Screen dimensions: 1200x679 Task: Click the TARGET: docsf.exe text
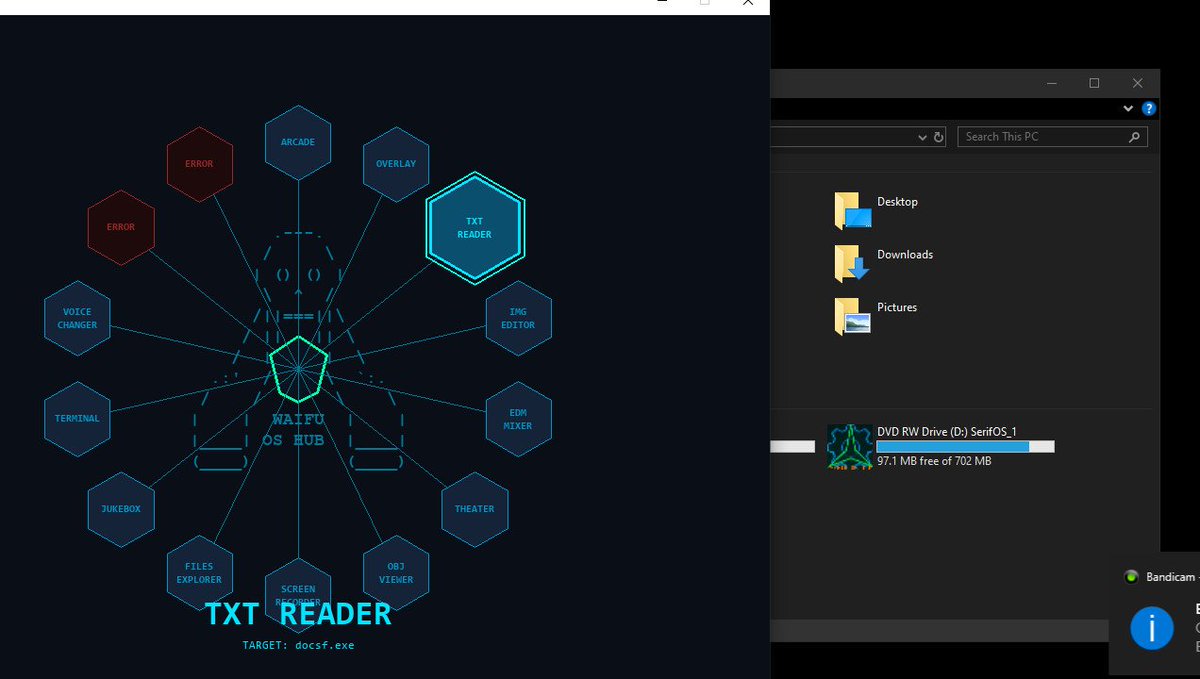tap(298, 646)
